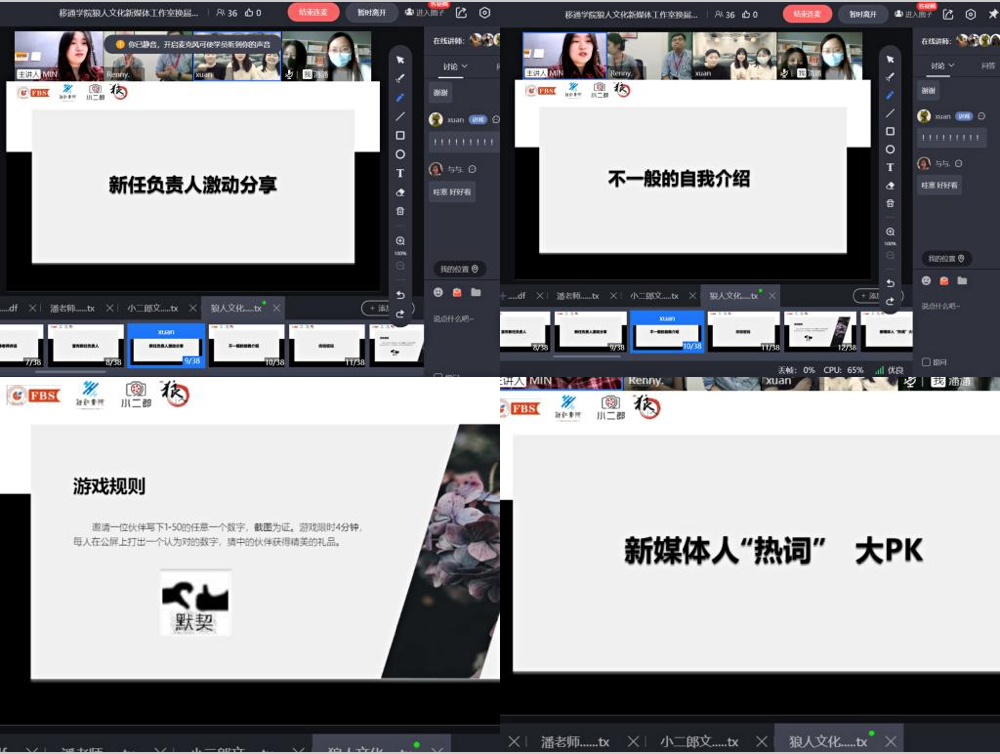Image resolution: width=1000 pixels, height=754 pixels.
Task: Close the 狼人文化 tab in bottom-right window
Action: click(x=889, y=741)
